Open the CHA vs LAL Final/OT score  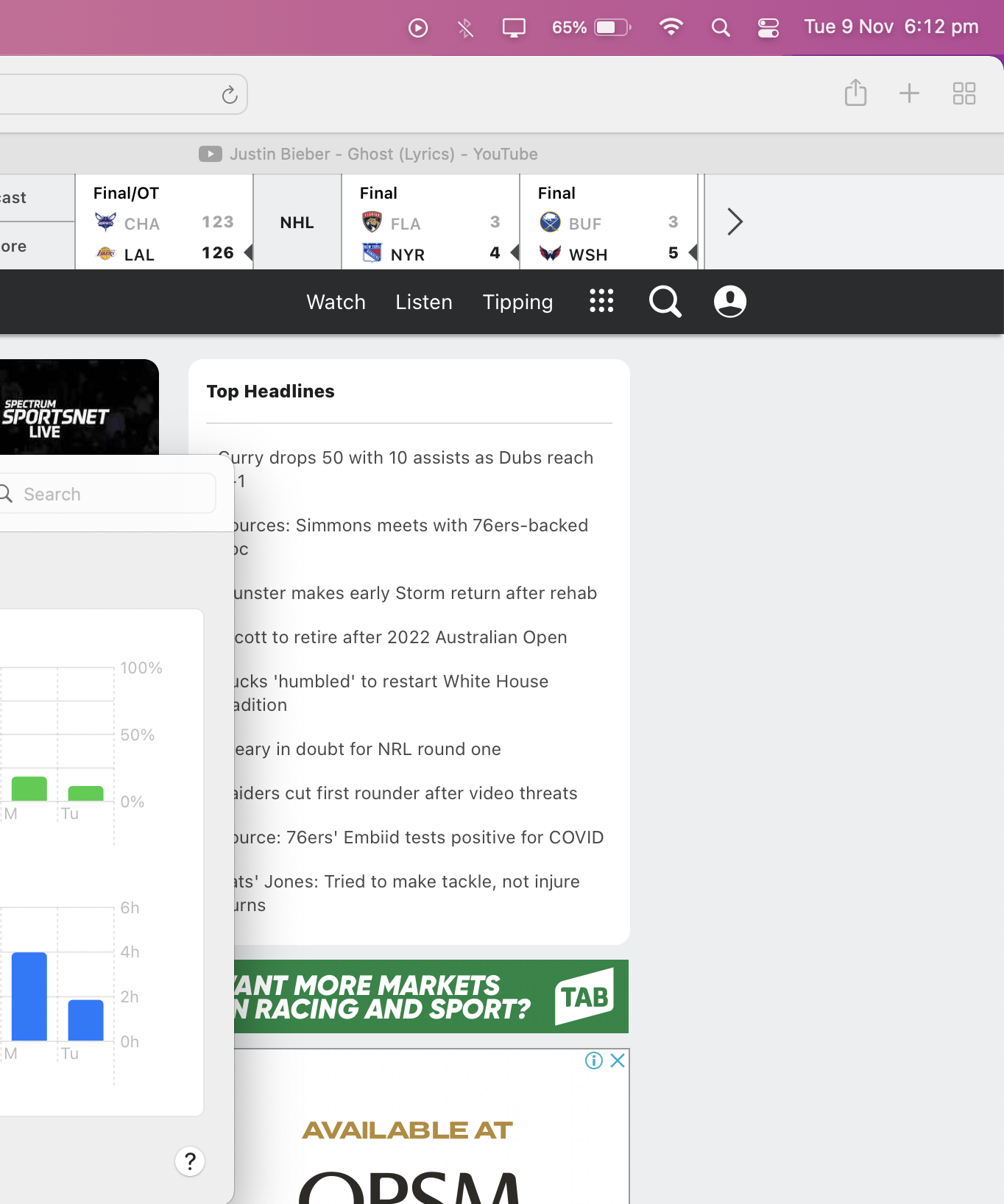164,222
